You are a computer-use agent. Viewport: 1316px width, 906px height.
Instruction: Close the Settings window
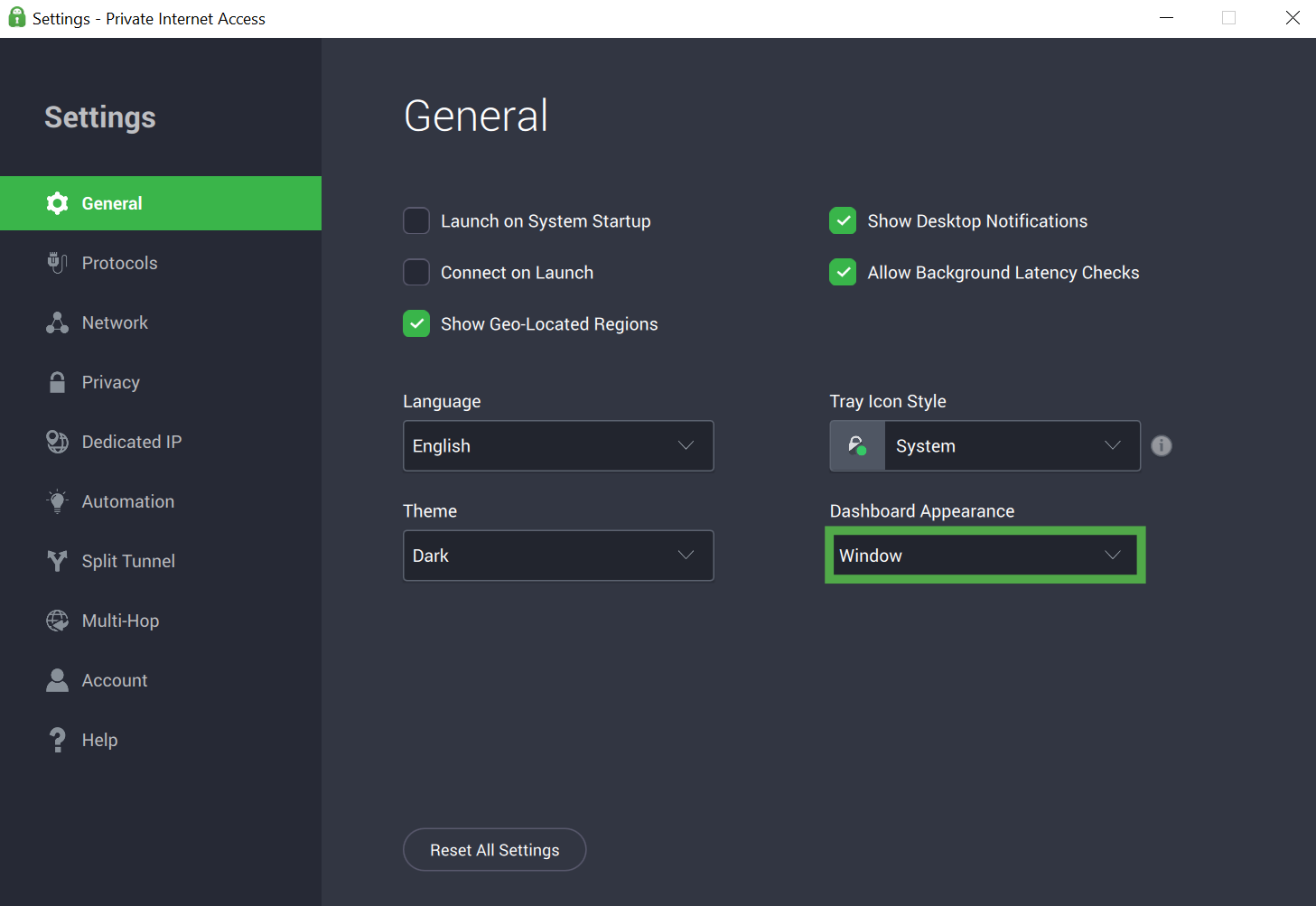1293,18
